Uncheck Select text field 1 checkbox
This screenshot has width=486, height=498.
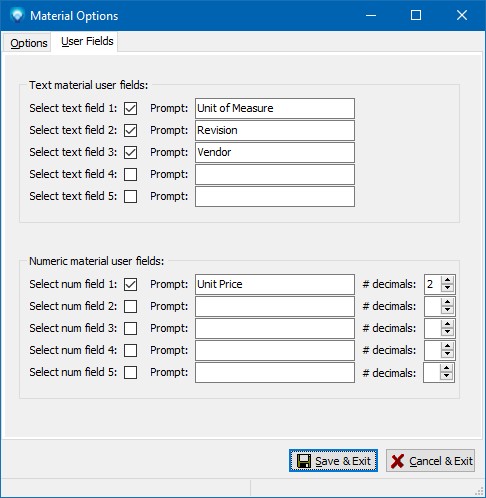click(130, 108)
